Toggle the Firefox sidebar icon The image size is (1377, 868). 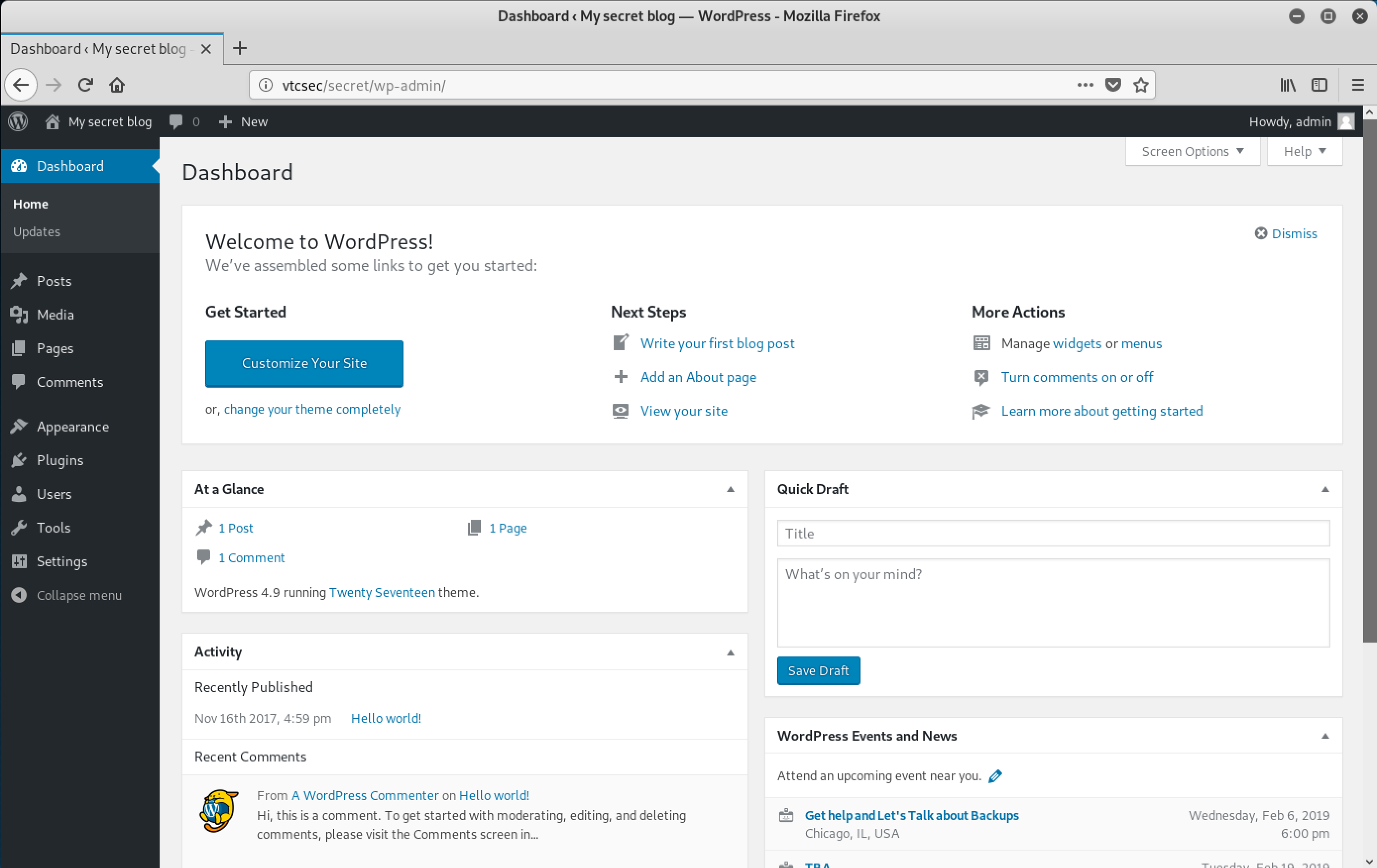point(1319,85)
